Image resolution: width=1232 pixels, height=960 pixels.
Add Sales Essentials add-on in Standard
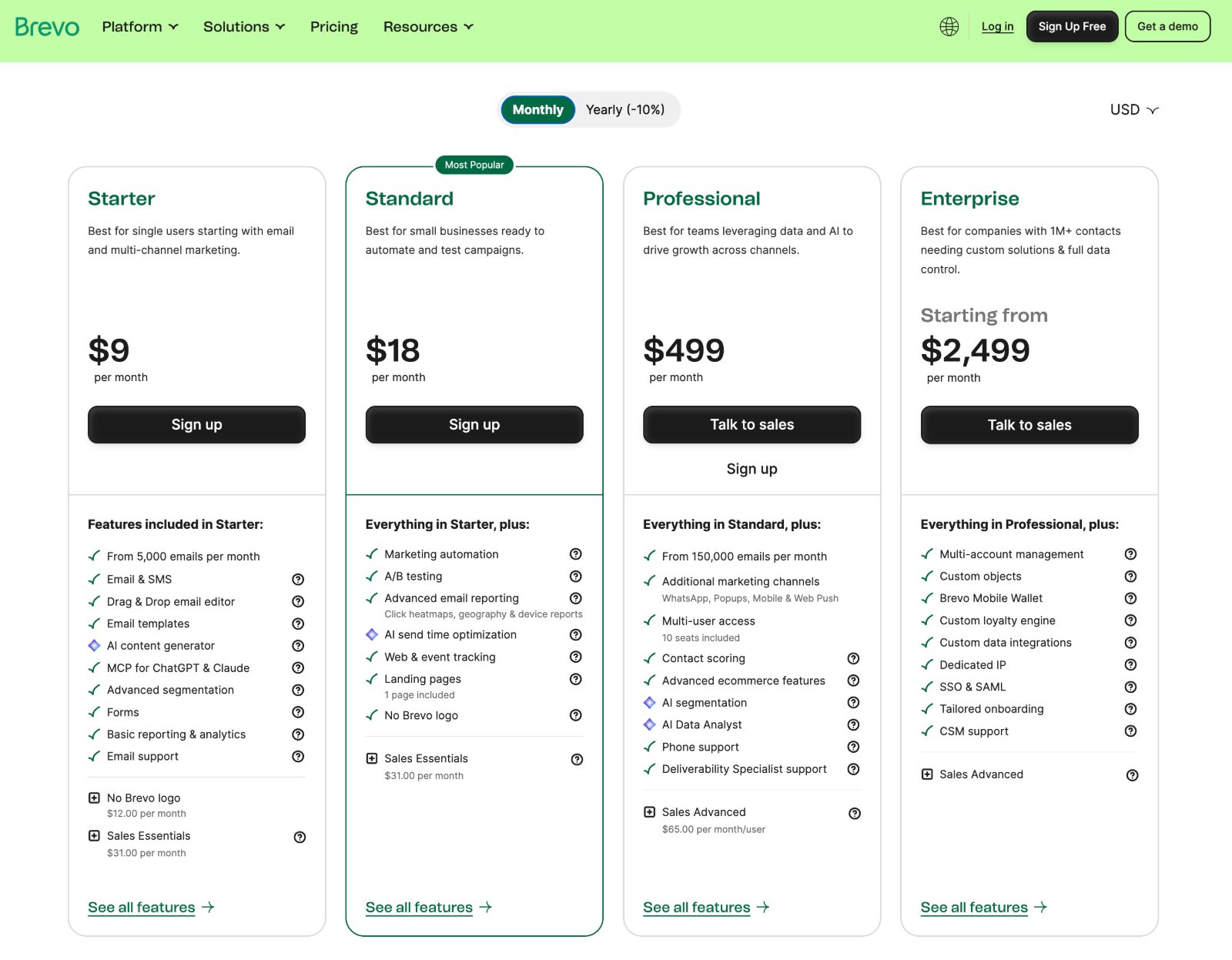tap(372, 759)
